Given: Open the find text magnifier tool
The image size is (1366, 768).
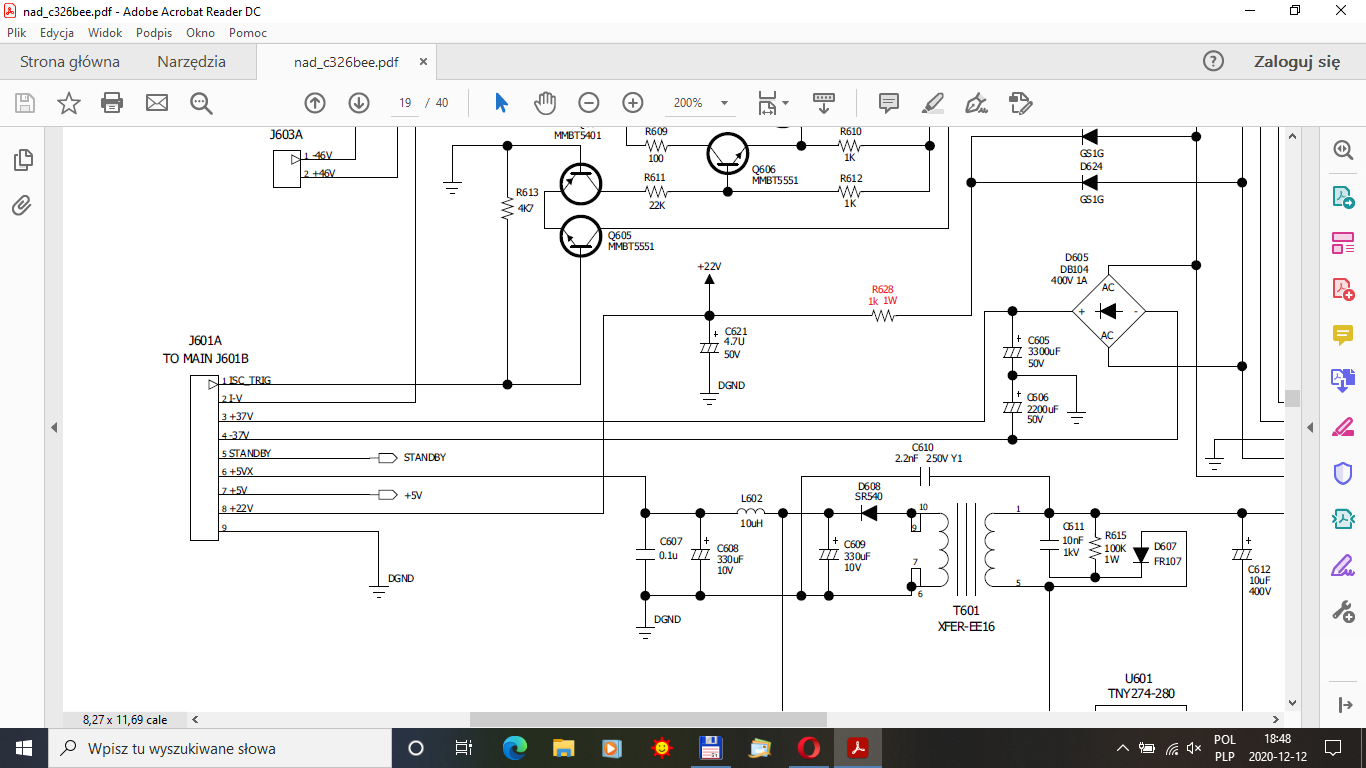Looking at the screenshot, I should point(201,103).
